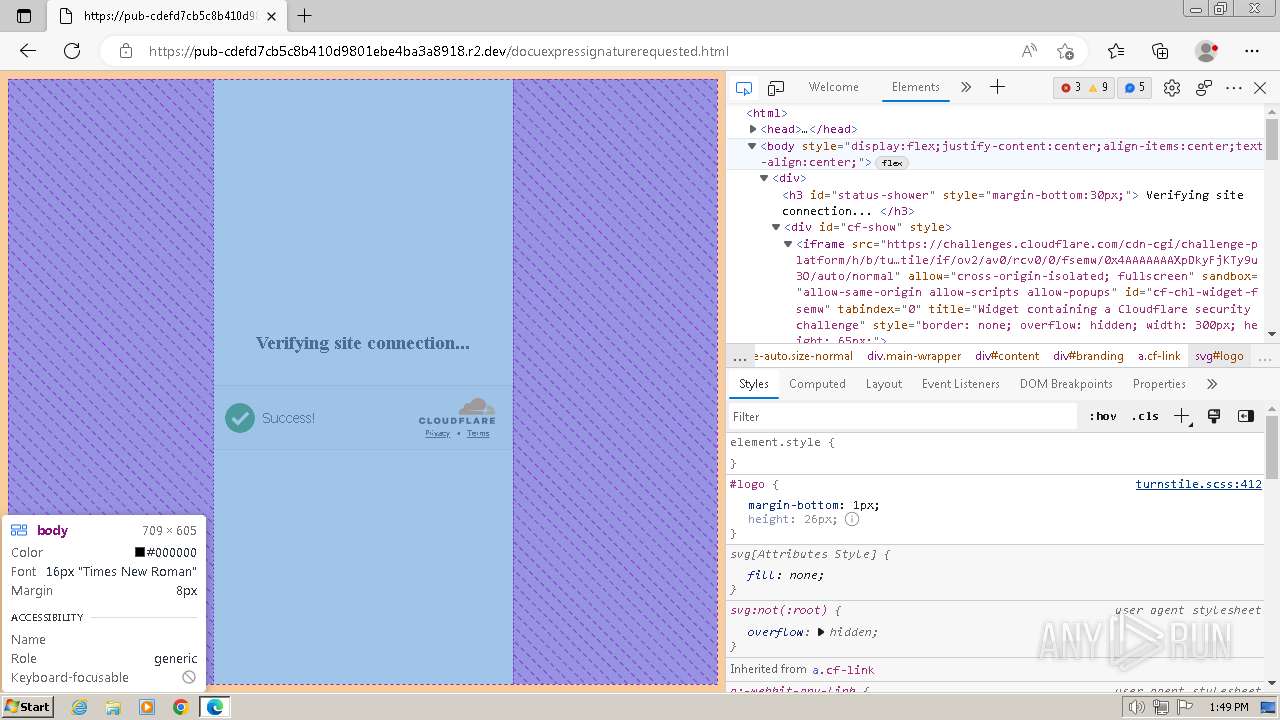Open the browser profile avatar
This screenshot has height=720, width=1280.
pos(1206,51)
